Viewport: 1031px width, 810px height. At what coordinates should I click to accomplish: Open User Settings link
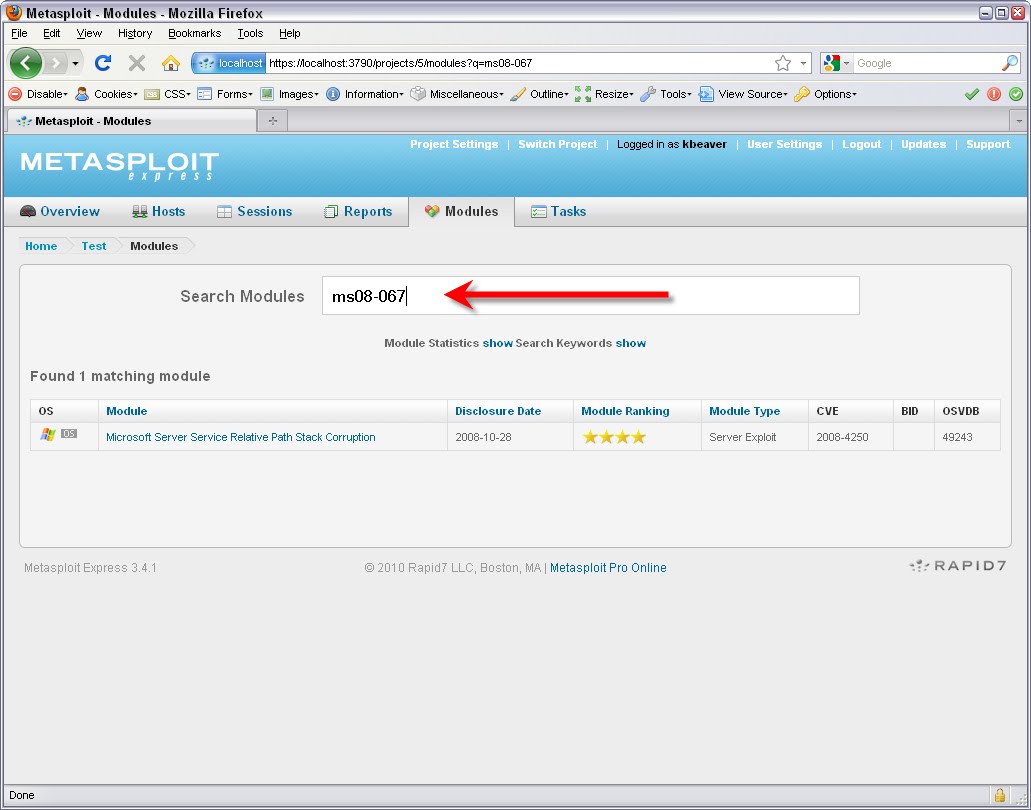(x=784, y=144)
